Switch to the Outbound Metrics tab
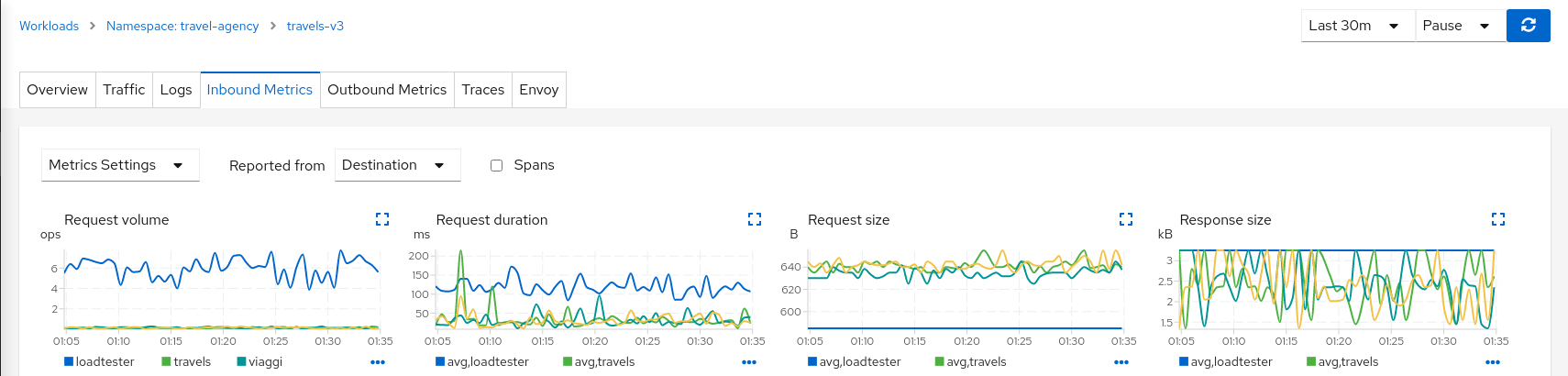Viewport: 1568px width, 376px height. point(387,90)
